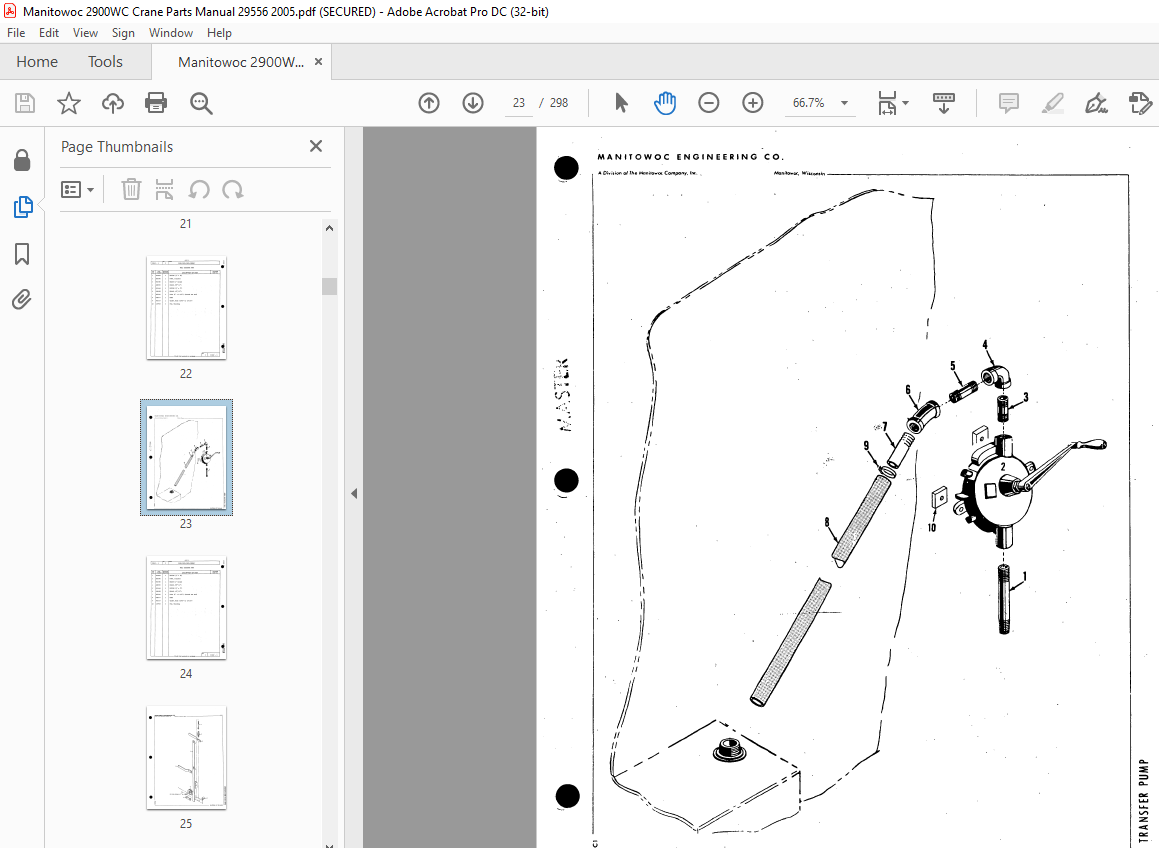This screenshot has width=1159, height=848.
Task: Open the zoom level dropdown arrow
Action: point(844,104)
